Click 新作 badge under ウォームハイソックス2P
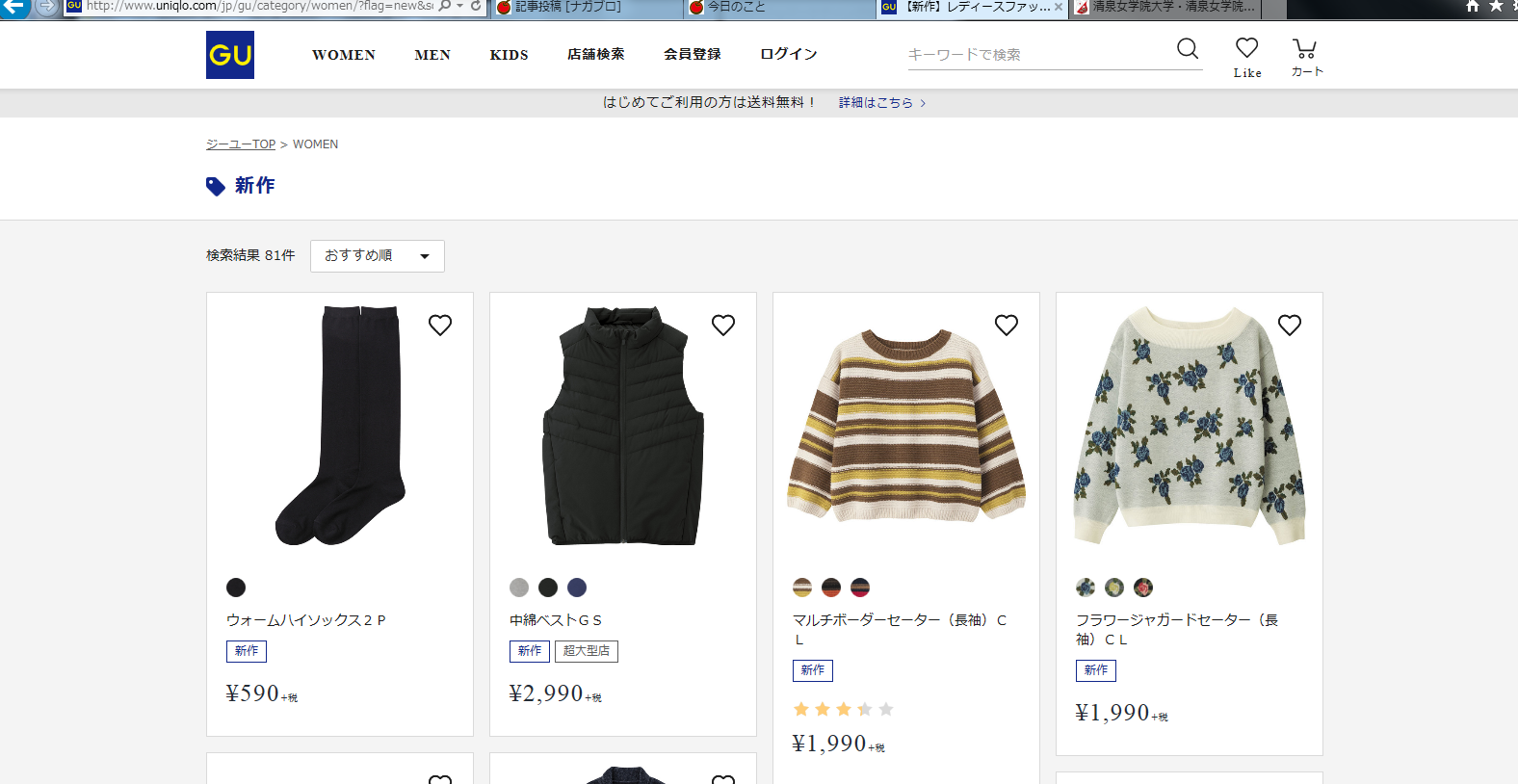This screenshot has height=784, width=1518. tap(247, 651)
